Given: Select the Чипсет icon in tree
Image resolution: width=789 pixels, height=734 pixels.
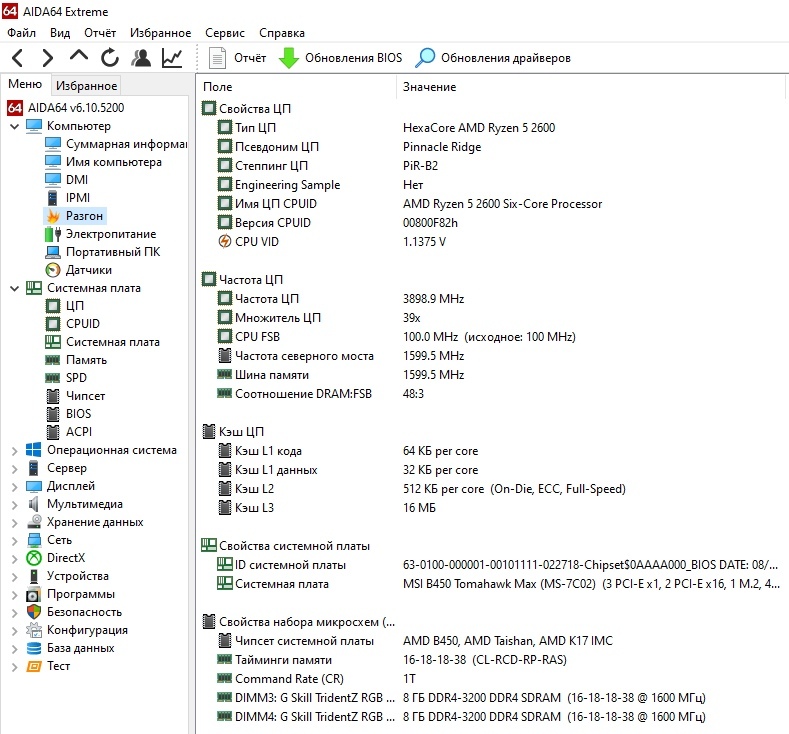Looking at the screenshot, I should point(53,396).
